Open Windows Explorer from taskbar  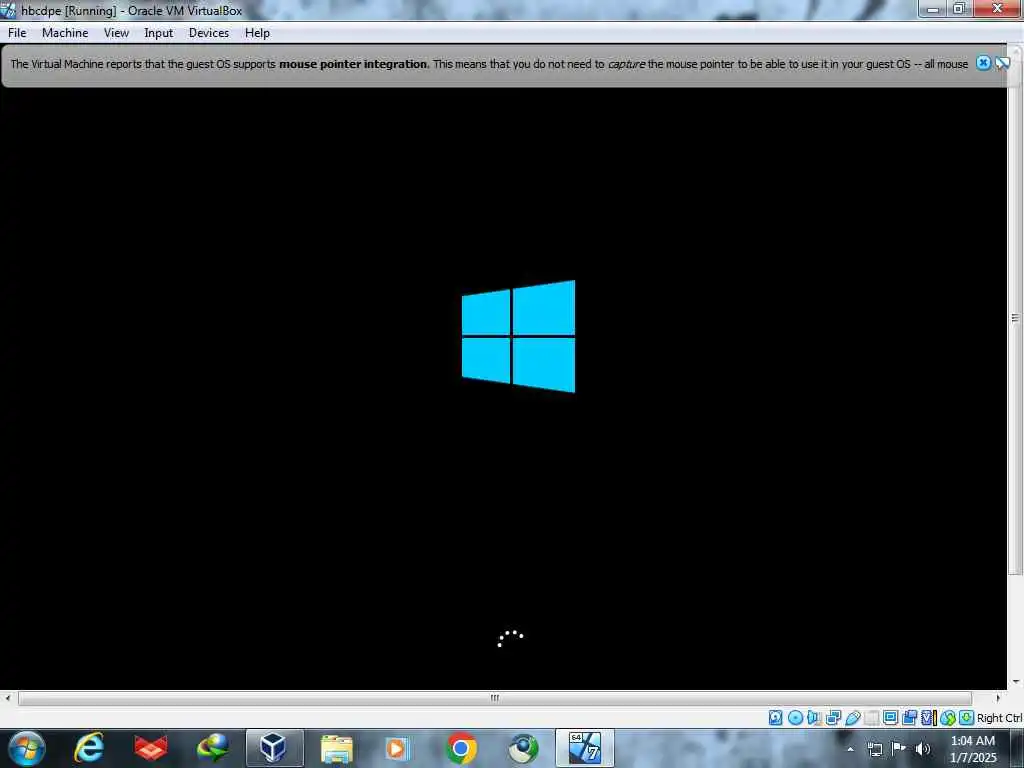click(x=337, y=748)
